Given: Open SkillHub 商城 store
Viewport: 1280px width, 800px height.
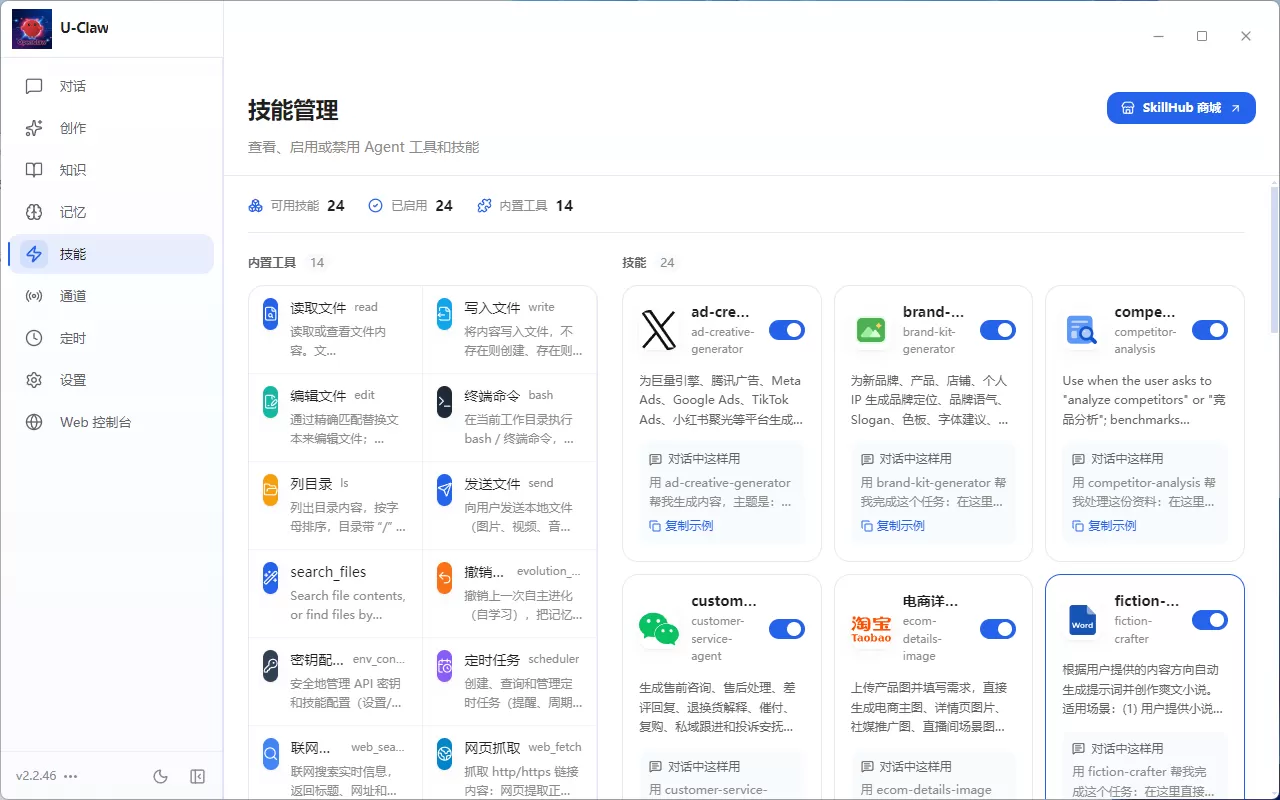Looking at the screenshot, I should coord(1181,108).
